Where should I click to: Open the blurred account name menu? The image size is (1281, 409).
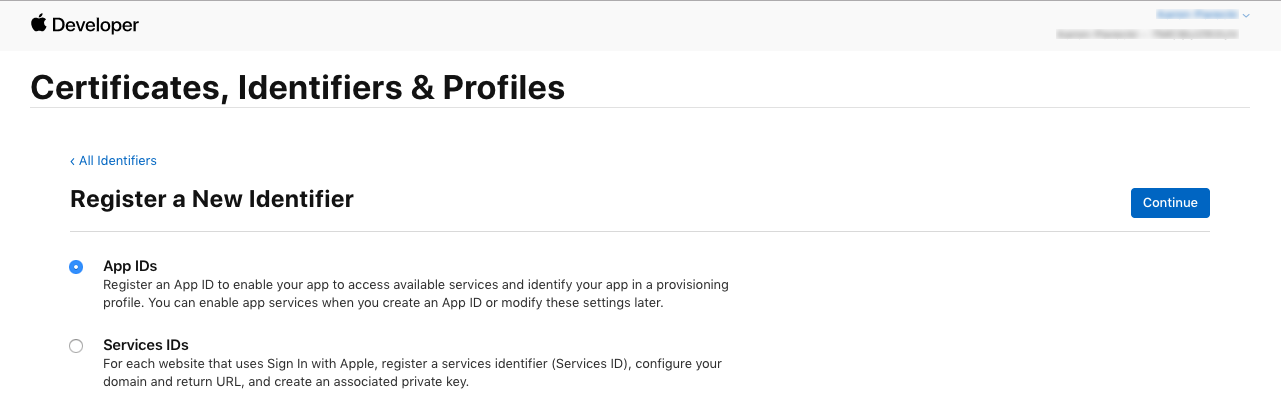click(1197, 15)
